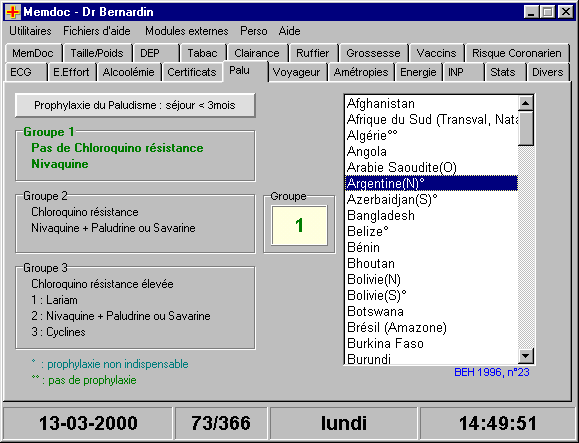The width and height of the screenshot is (579, 443).
Task: Select the Alcoolémie tab
Action: 129,72
